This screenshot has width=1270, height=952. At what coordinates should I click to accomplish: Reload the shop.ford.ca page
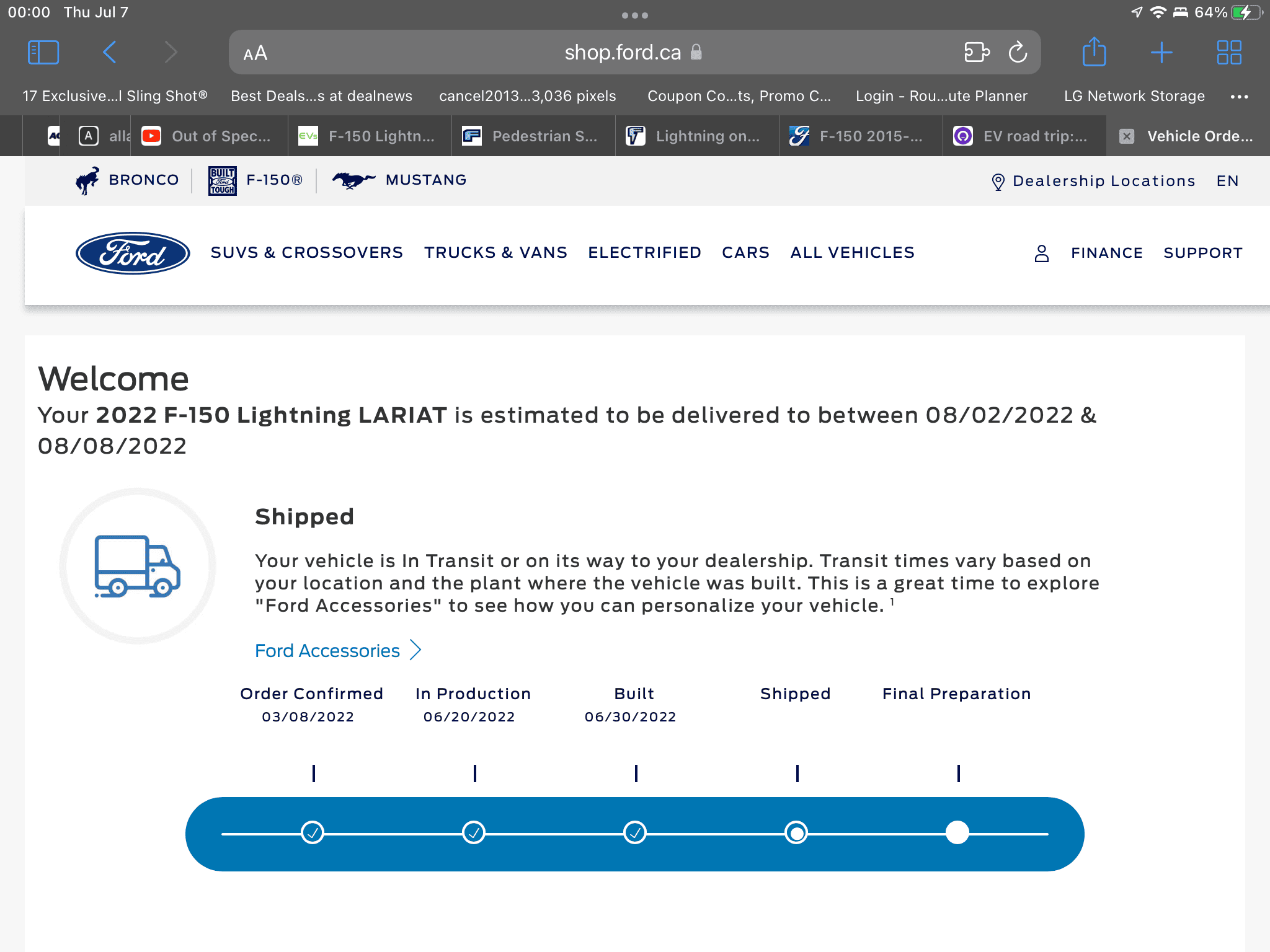coord(1018,53)
